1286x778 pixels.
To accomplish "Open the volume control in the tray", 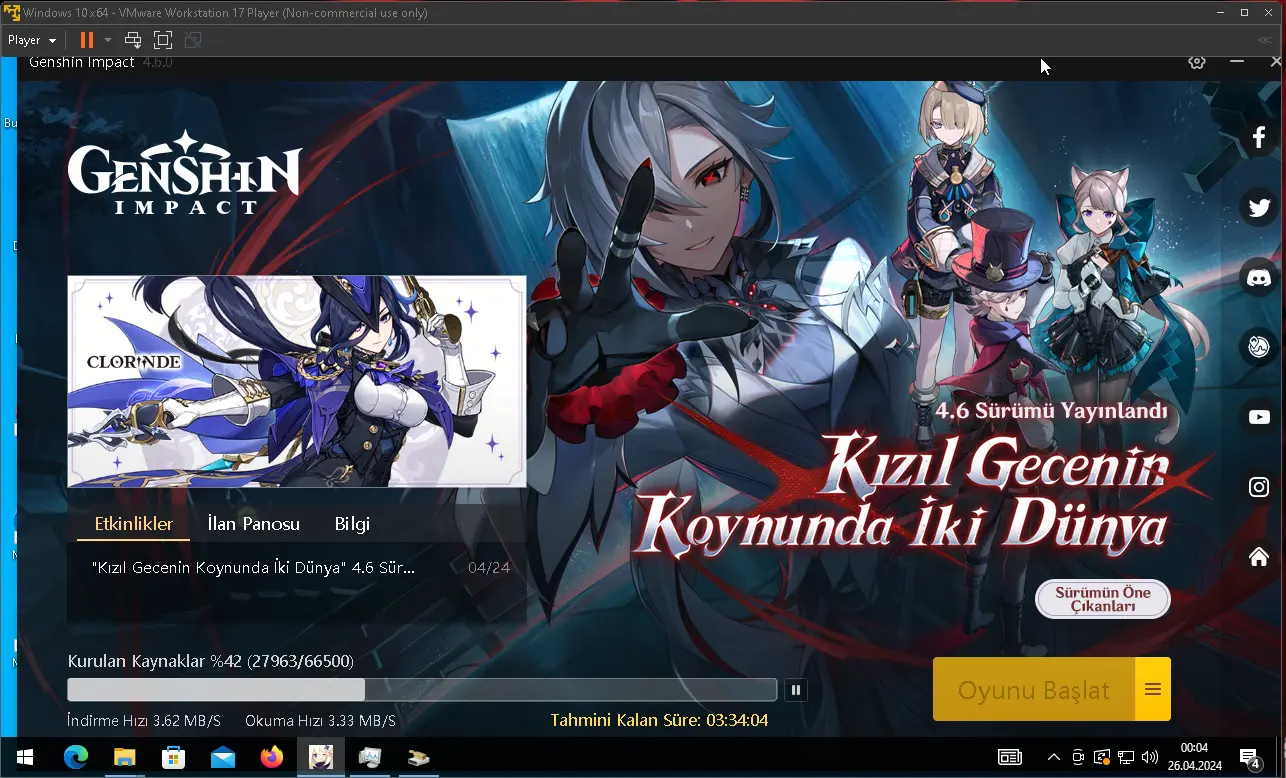I will 1150,757.
